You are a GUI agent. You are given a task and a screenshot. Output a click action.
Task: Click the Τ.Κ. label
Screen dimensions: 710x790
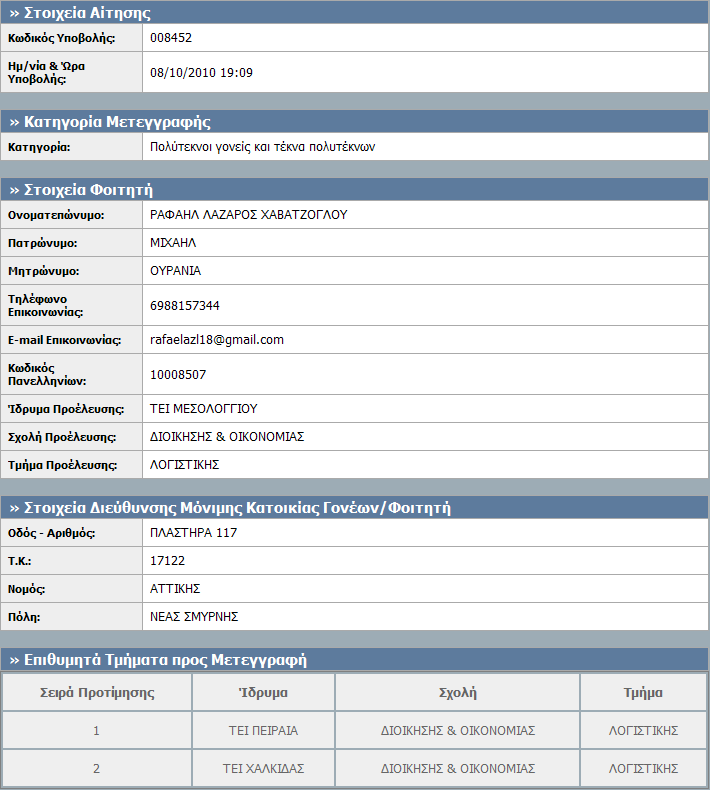[20, 561]
